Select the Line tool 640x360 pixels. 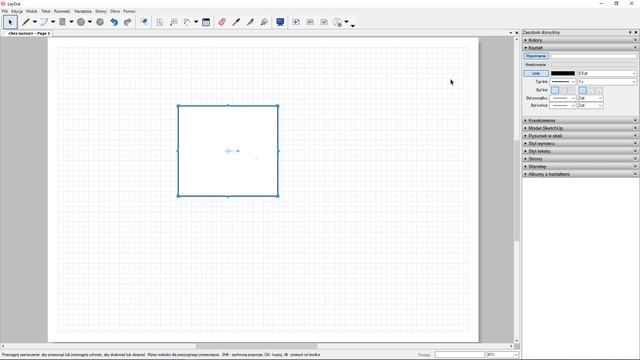tap(26, 22)
